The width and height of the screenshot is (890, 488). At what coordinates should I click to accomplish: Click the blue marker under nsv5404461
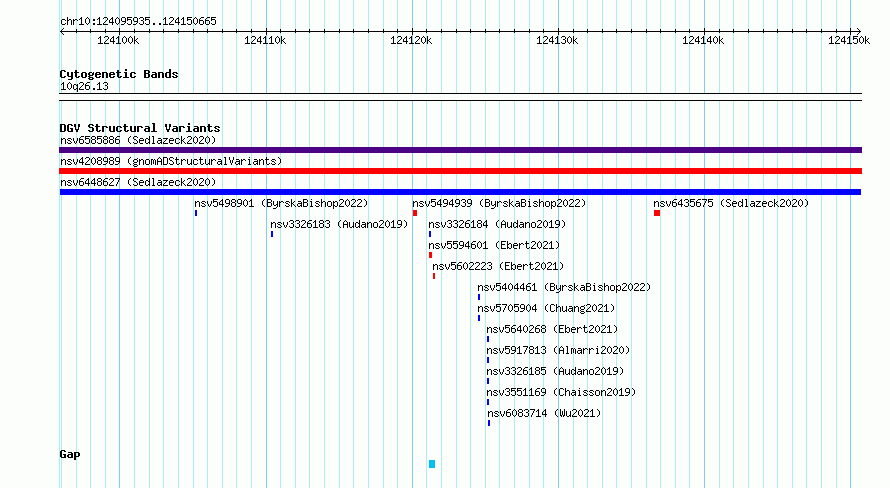(478, 297)
